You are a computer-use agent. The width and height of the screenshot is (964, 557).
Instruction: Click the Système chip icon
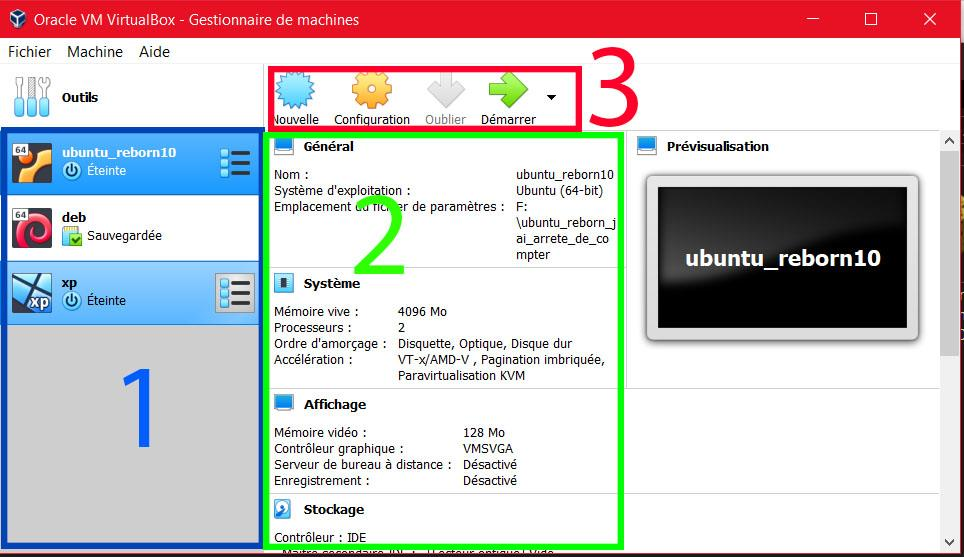(283, 283)
